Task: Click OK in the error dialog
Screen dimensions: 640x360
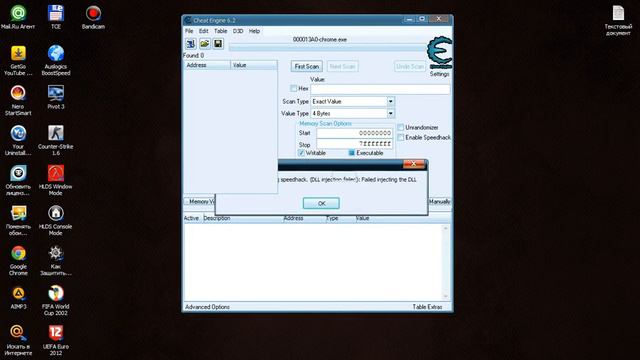Action: point(321,203)
